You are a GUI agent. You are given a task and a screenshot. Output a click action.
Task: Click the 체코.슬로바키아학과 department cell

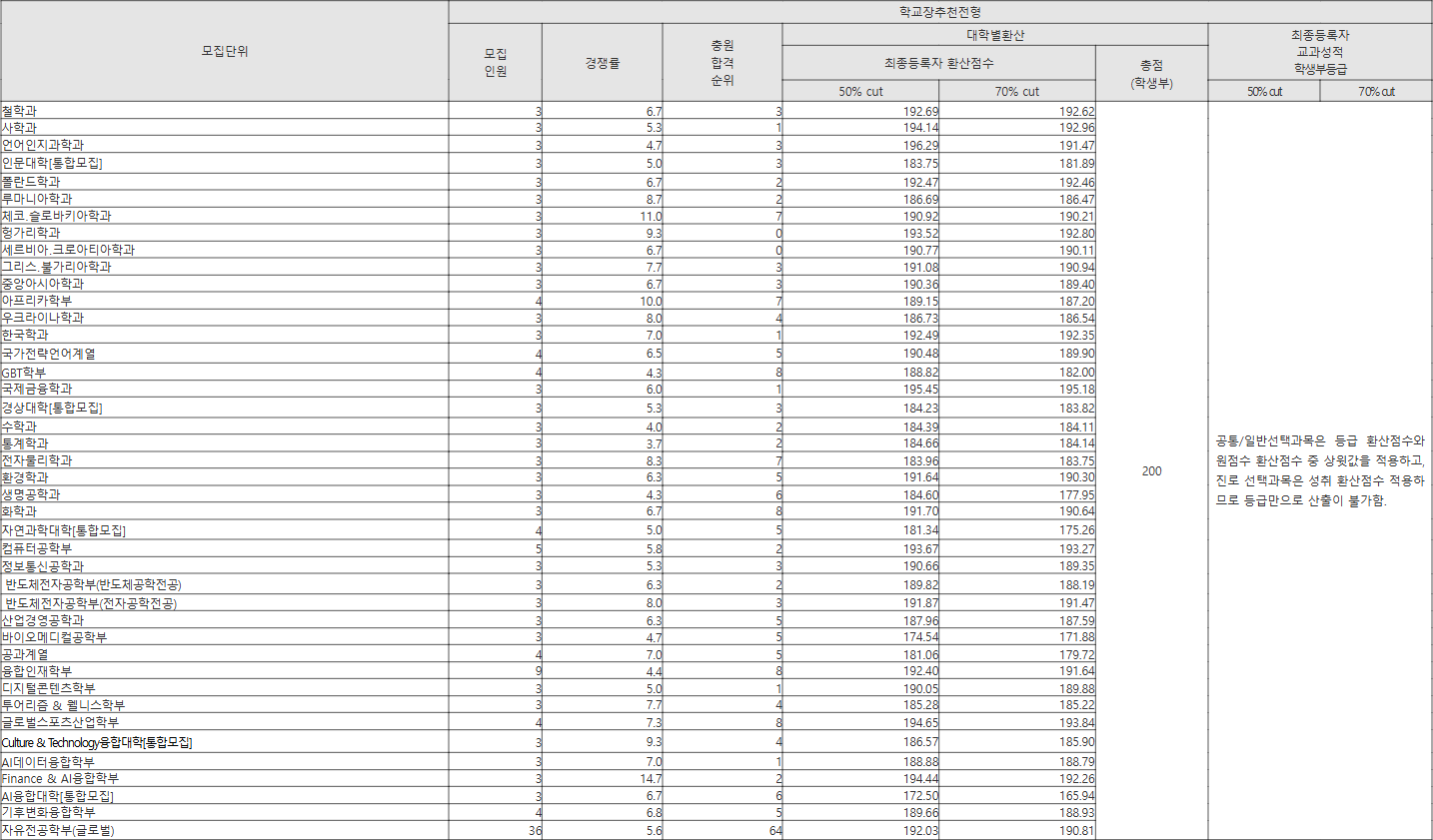point(57,216)
